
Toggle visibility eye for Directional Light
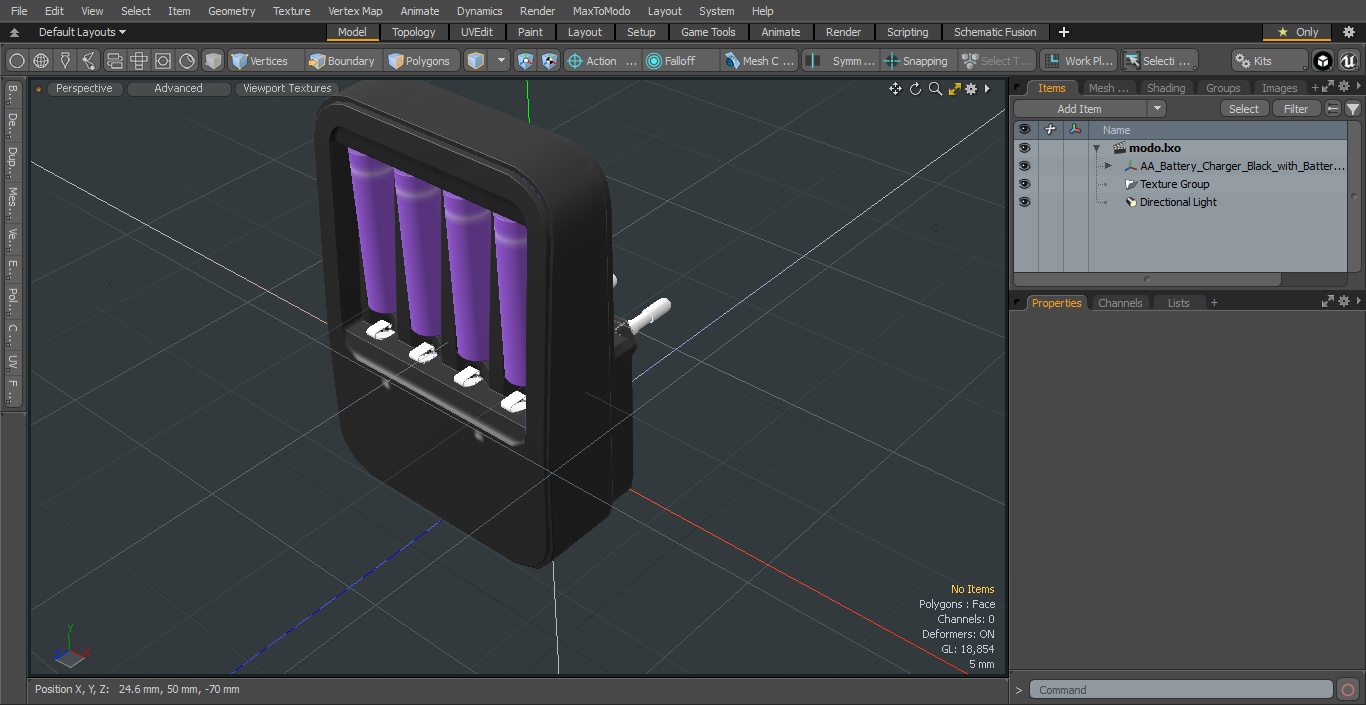pyautogui.click(x=1024, y=202)
